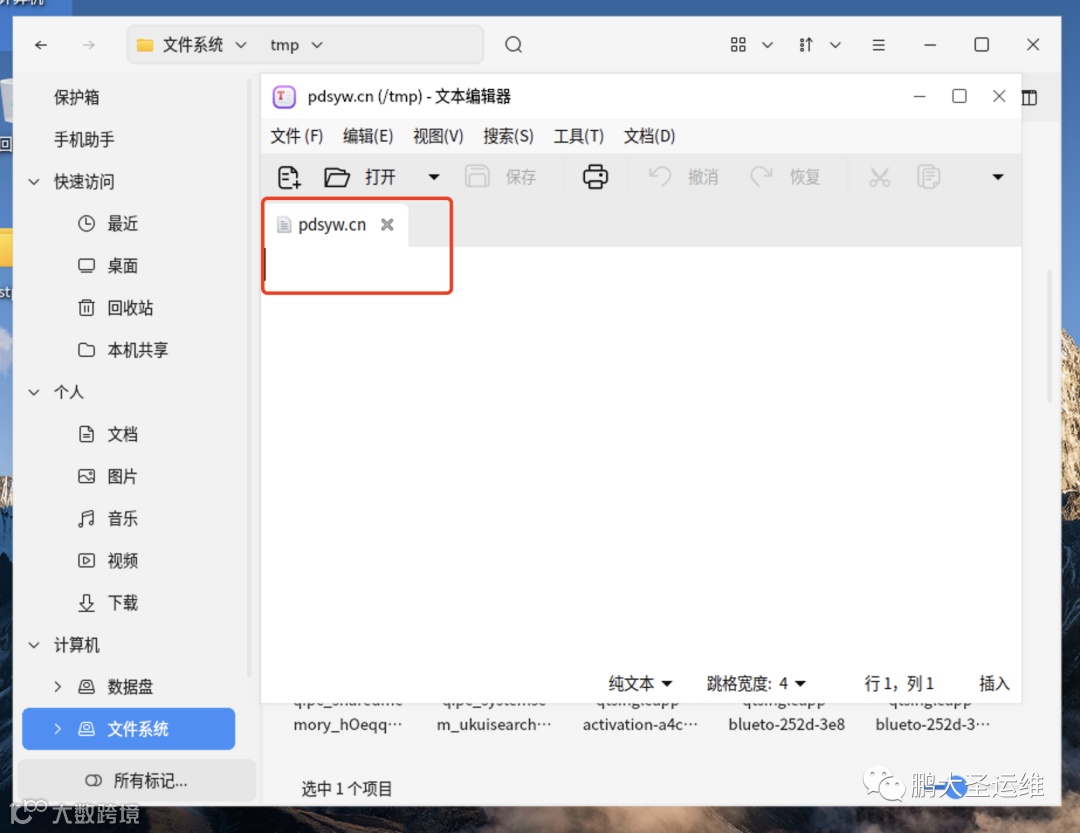Collapse the 计算机 section
This screenshot has width=1080, height=833.
click(34, 645)
